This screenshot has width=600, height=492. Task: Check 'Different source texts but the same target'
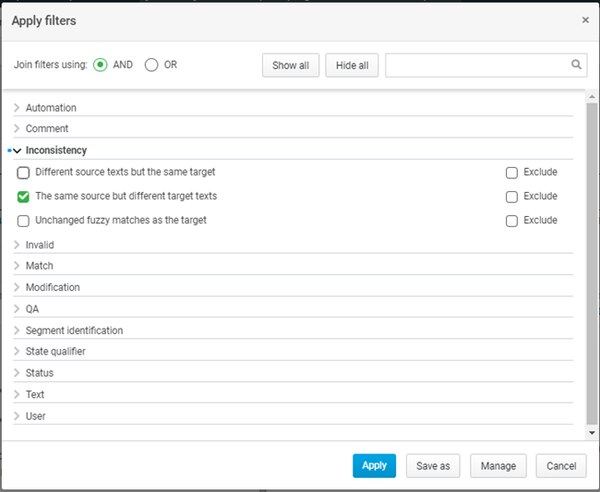(24, 172)
